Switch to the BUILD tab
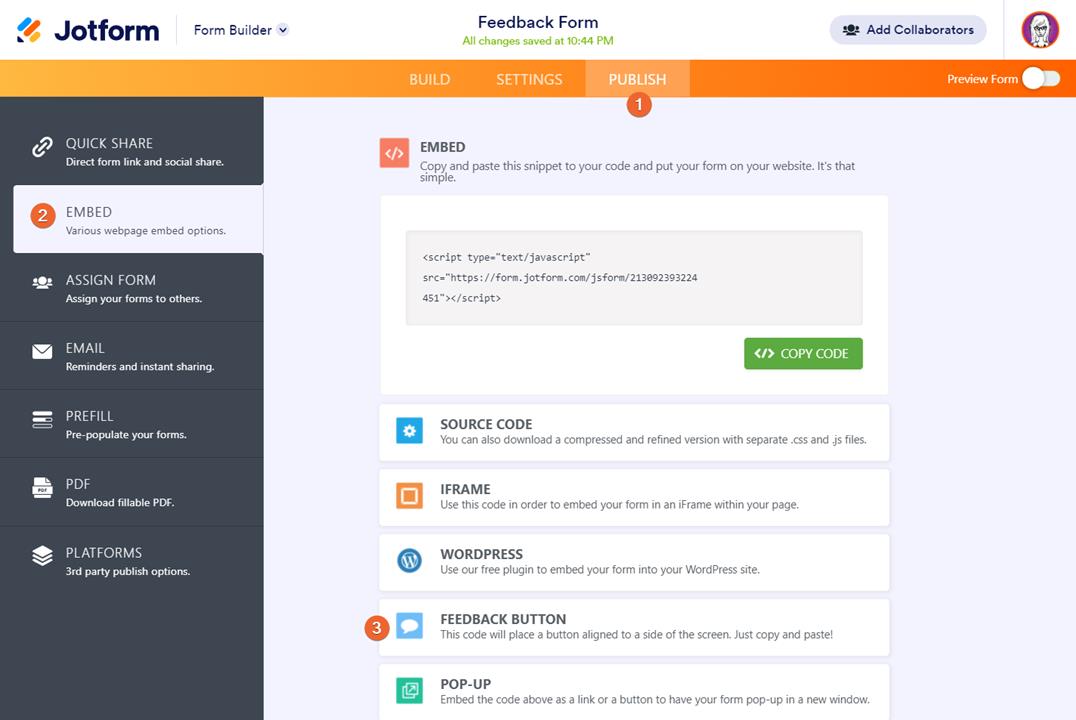Screen dimensions: 1076x720 pos(430,79)
